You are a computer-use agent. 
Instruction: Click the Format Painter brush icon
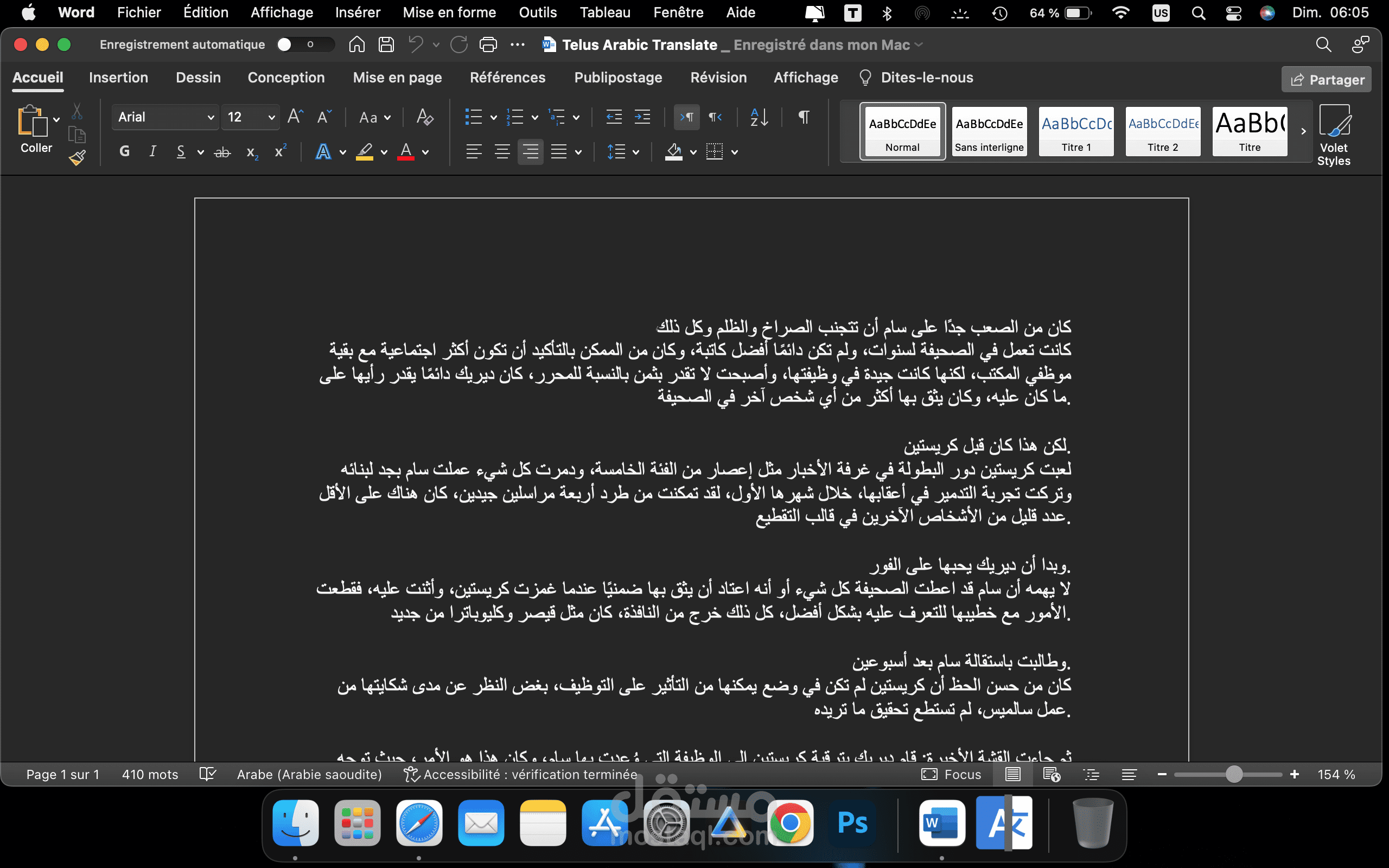(77, 158)
